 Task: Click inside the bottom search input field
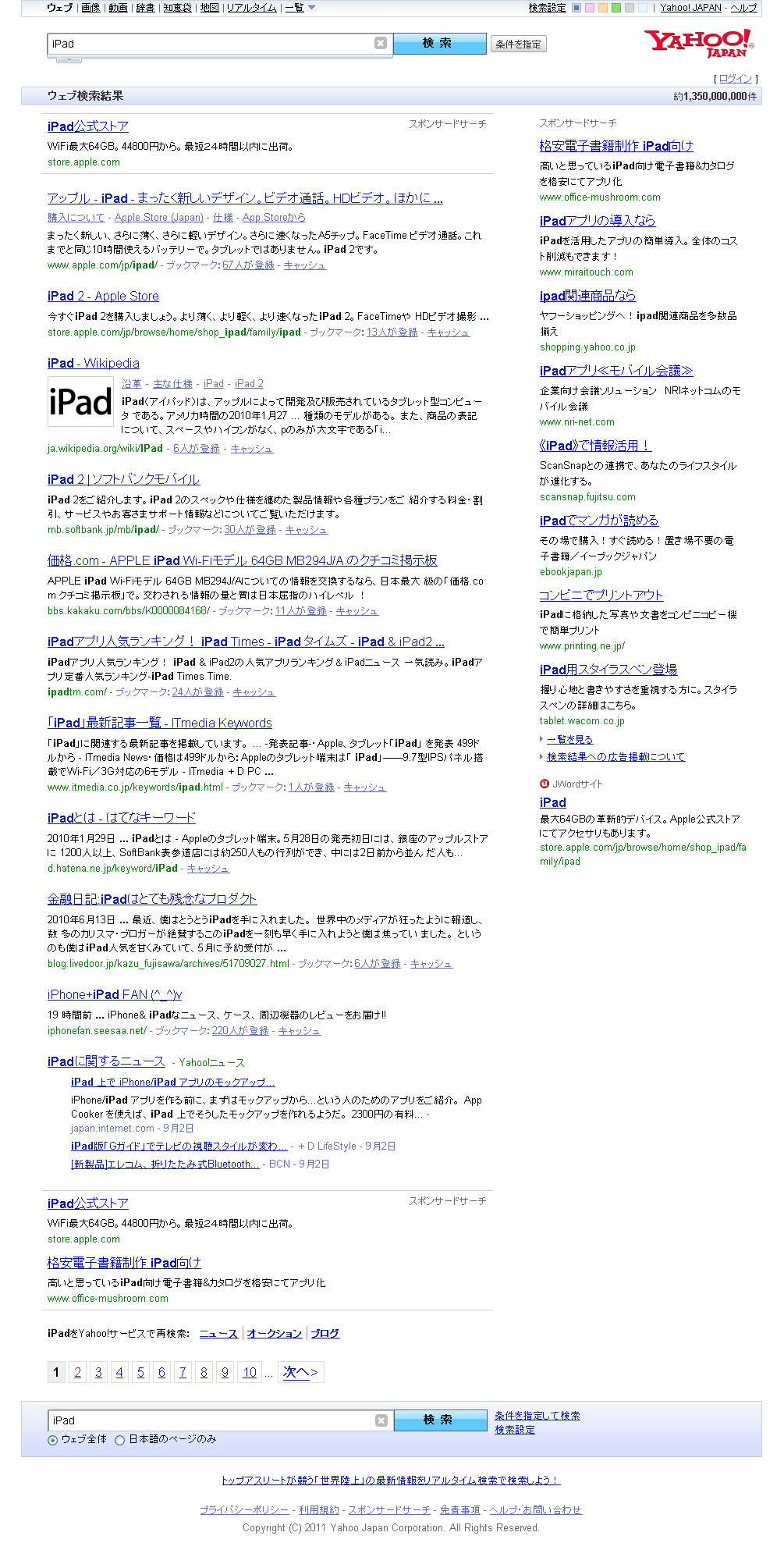pyautogui.click(x=211, y=1420)
